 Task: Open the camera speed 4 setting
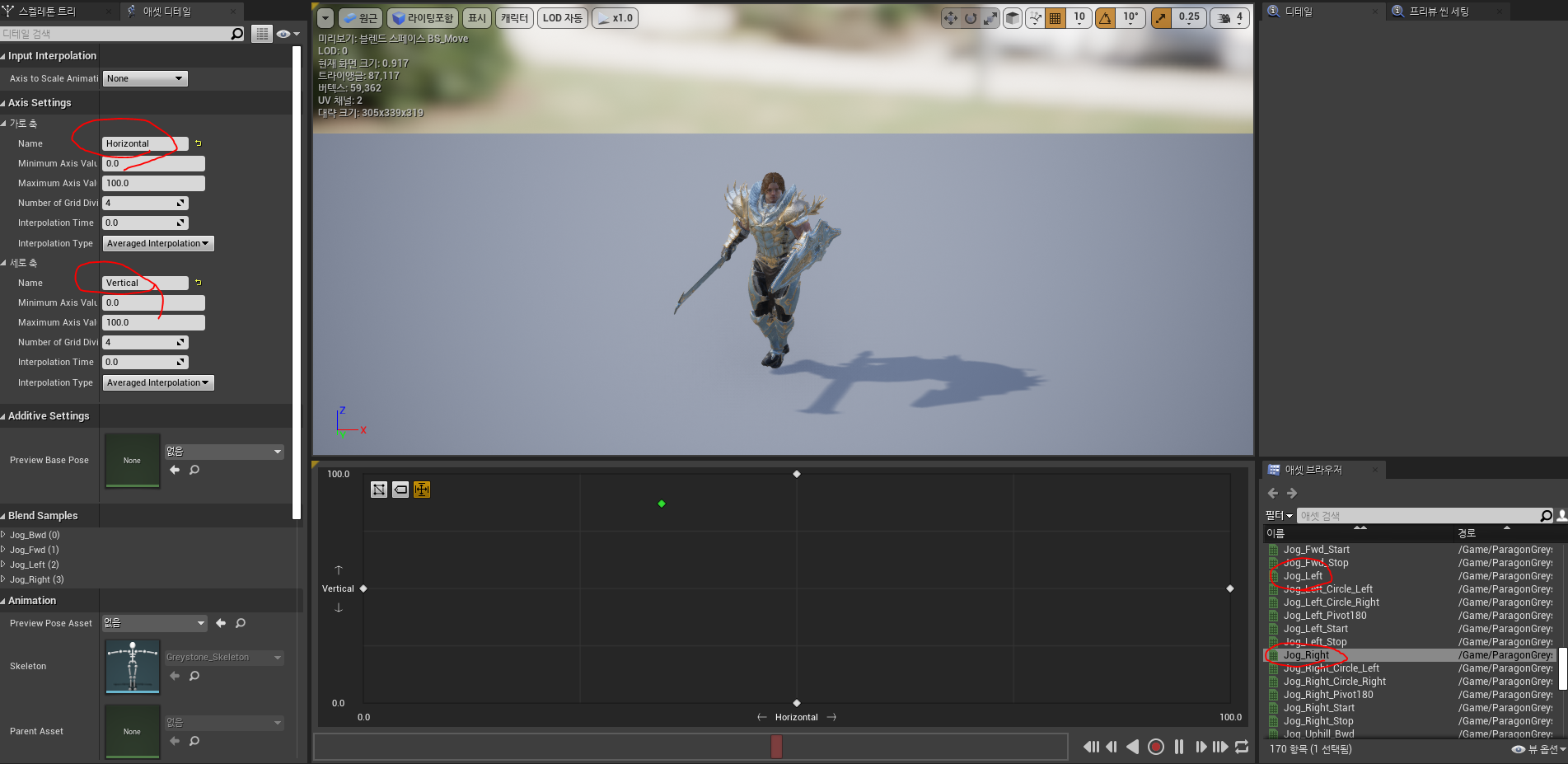(1230, 18)
